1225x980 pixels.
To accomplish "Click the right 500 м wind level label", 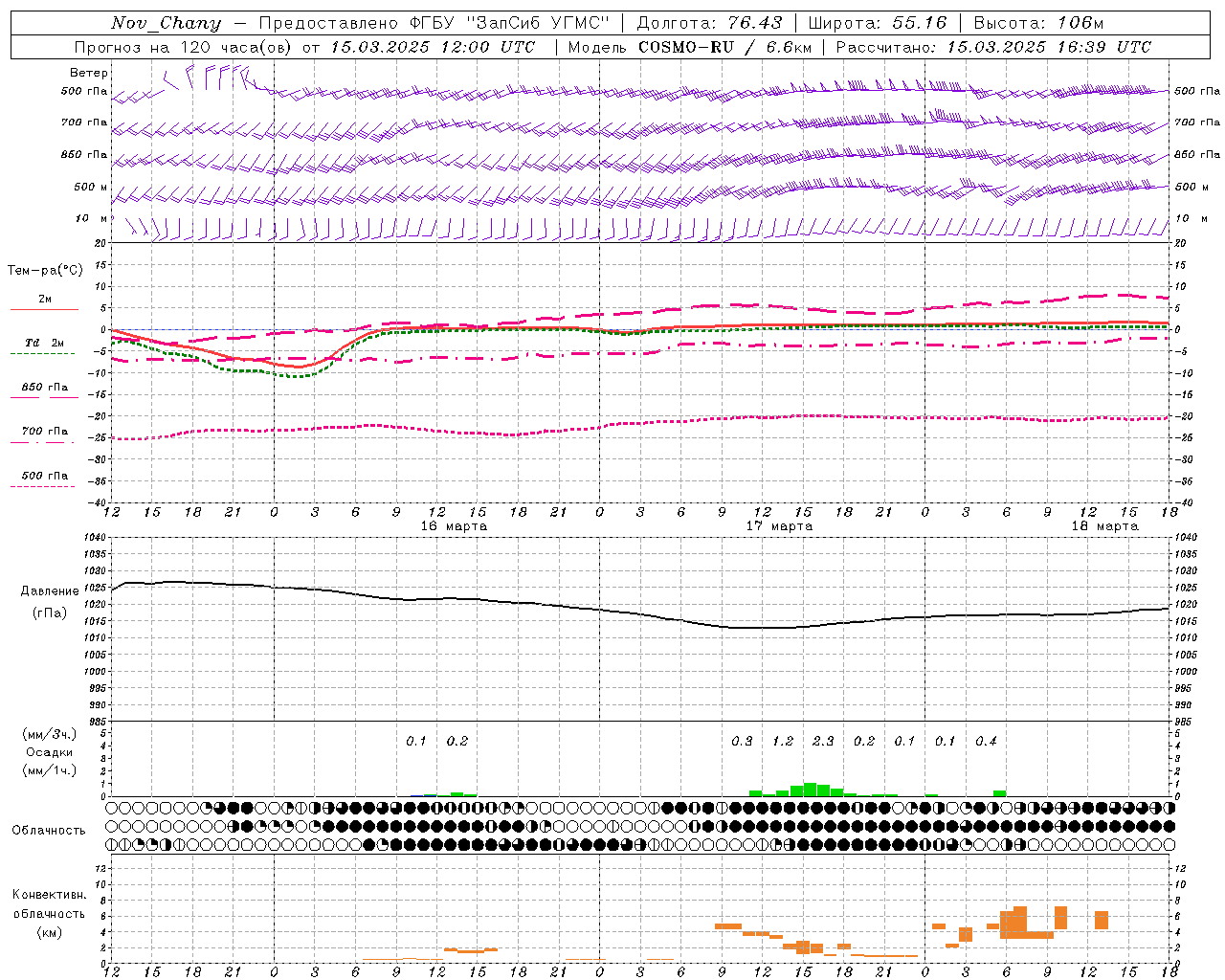I will (1192, 187).
